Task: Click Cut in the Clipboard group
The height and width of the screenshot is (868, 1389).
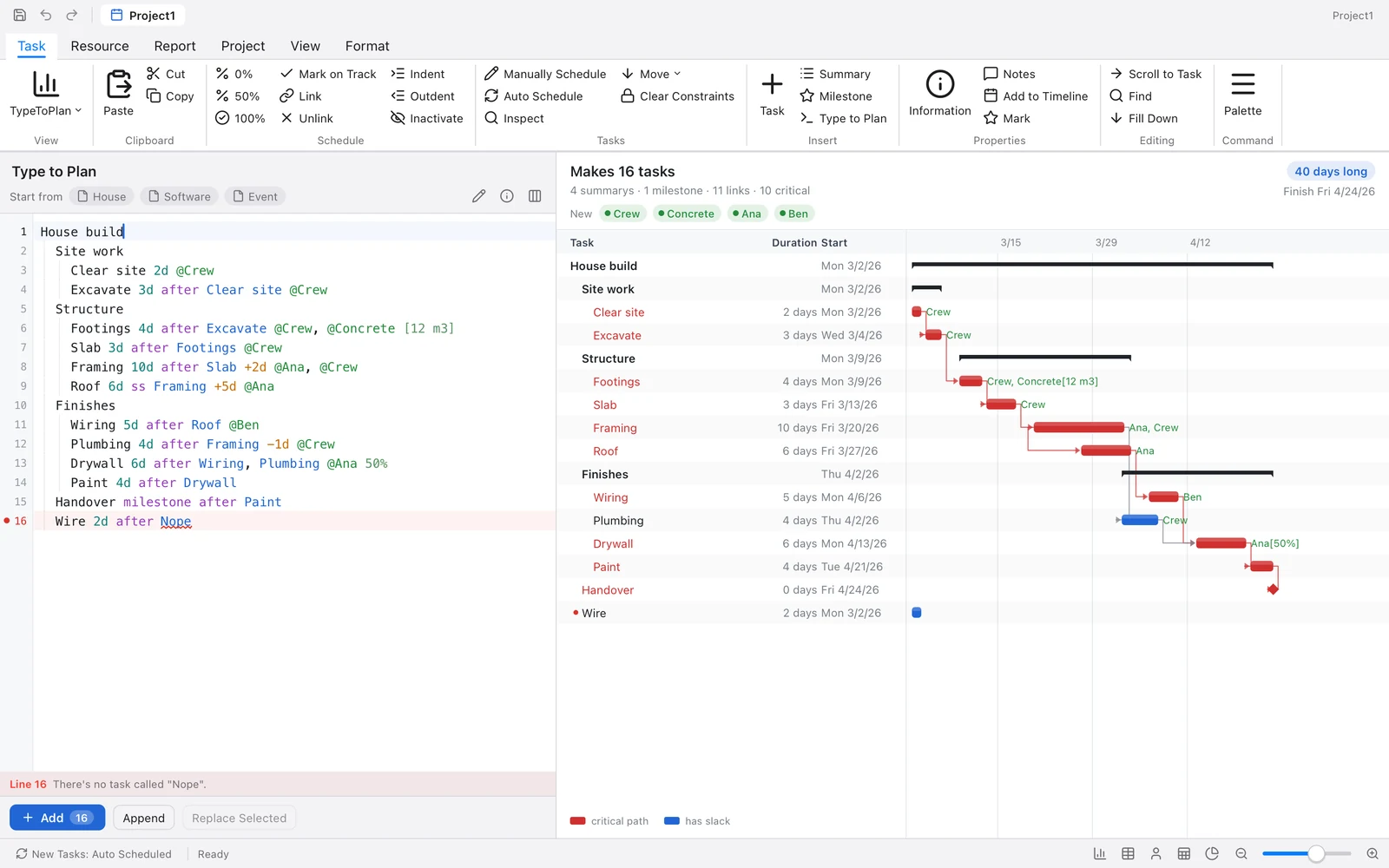Action: [166, 74]
